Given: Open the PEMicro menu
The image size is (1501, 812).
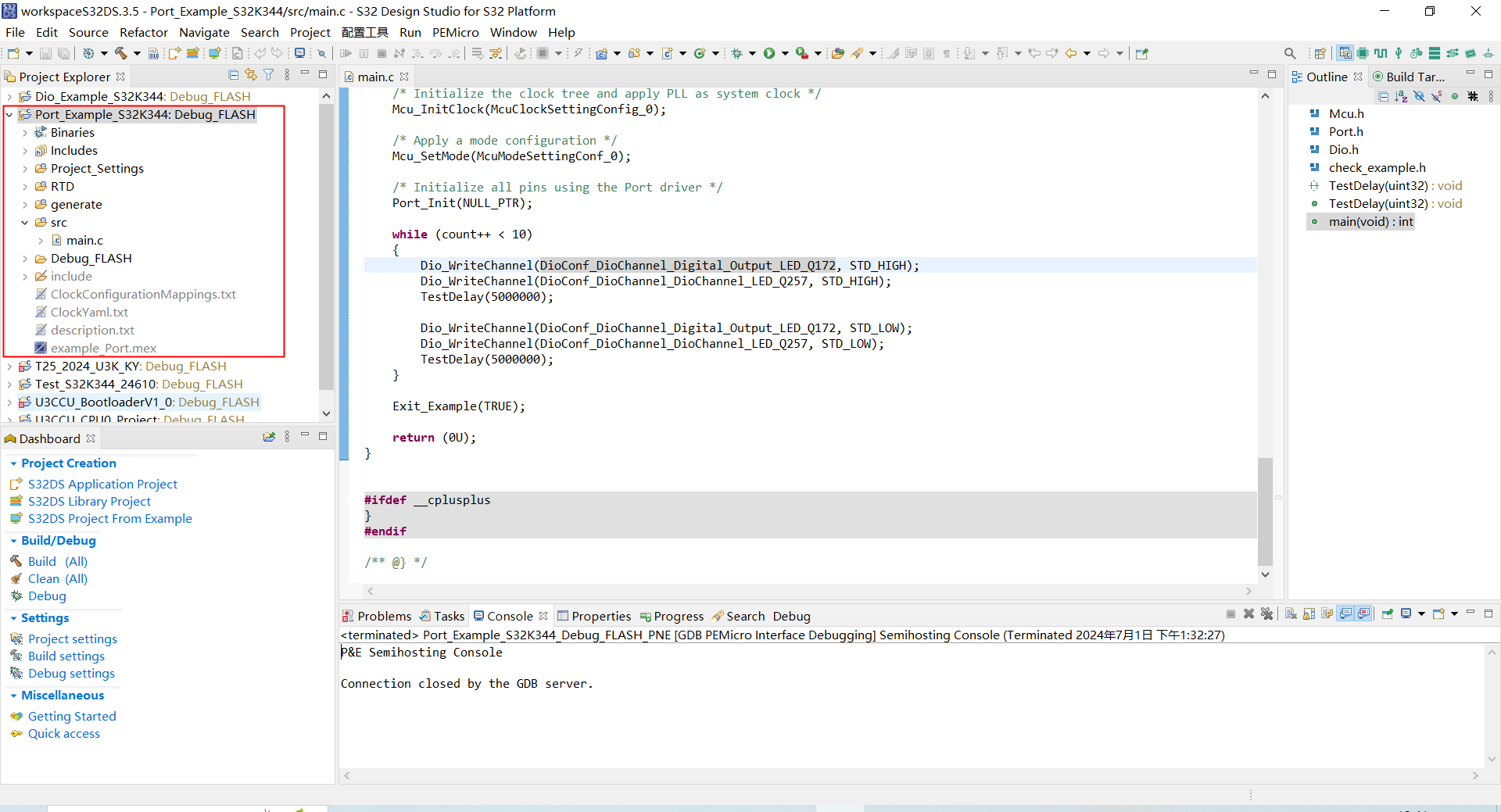Looking at the screenshot, I should (455, 32).
